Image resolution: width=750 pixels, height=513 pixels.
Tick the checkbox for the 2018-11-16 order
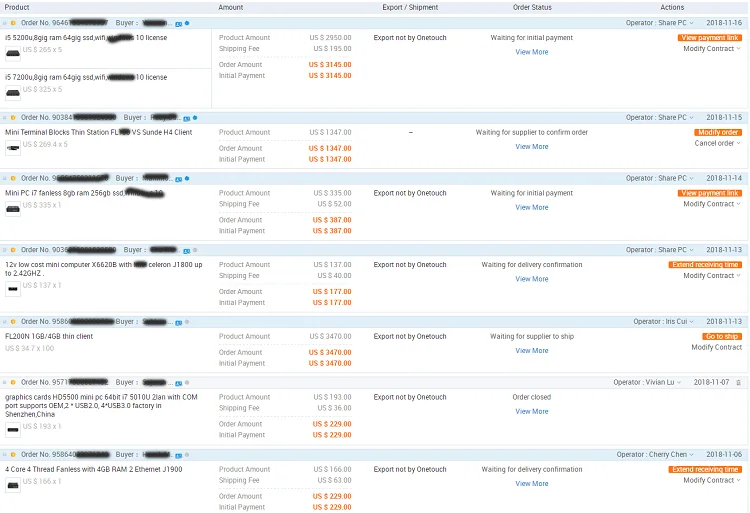5,22
